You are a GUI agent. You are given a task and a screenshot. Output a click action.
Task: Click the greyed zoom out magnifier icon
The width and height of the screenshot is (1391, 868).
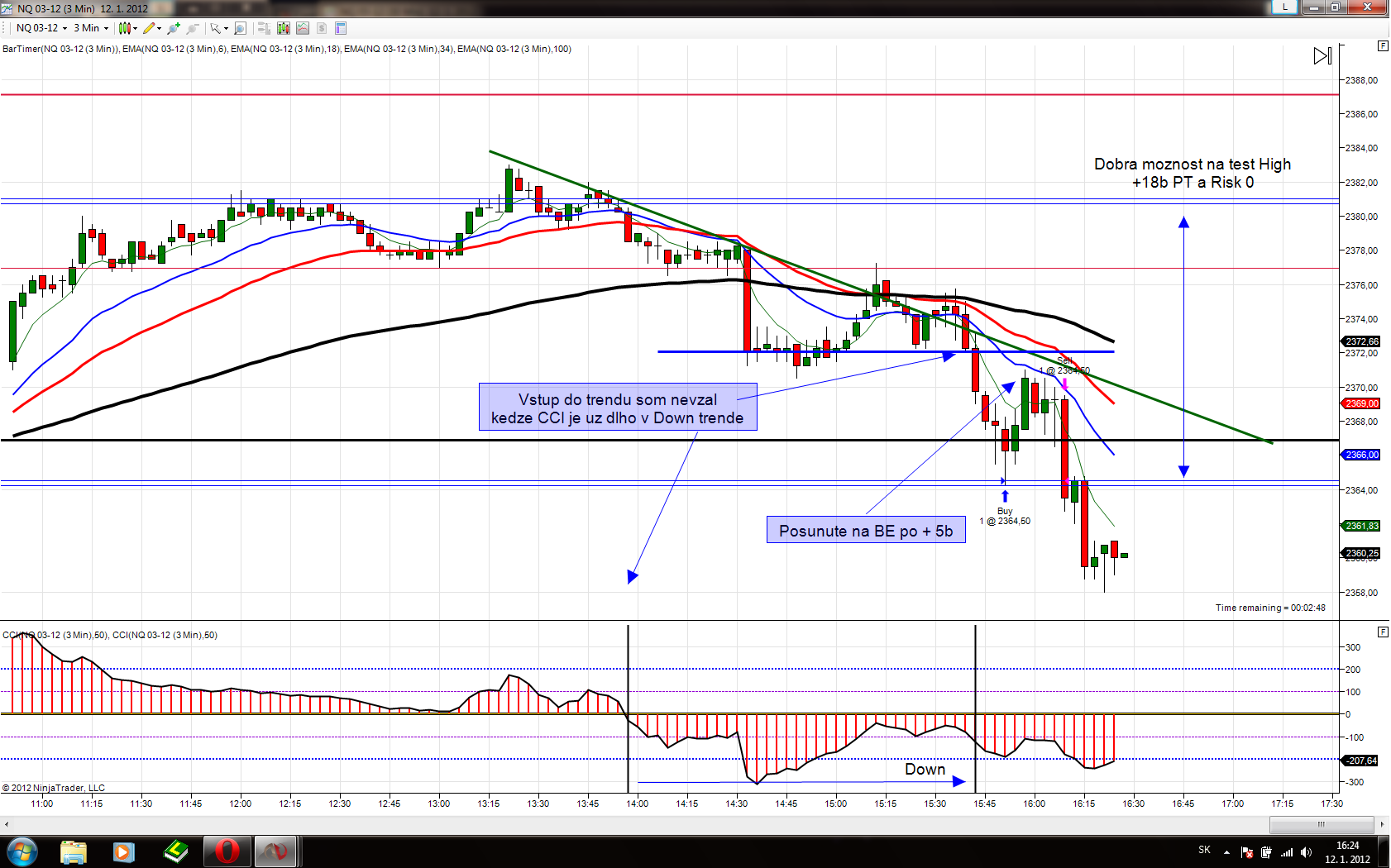193,28
